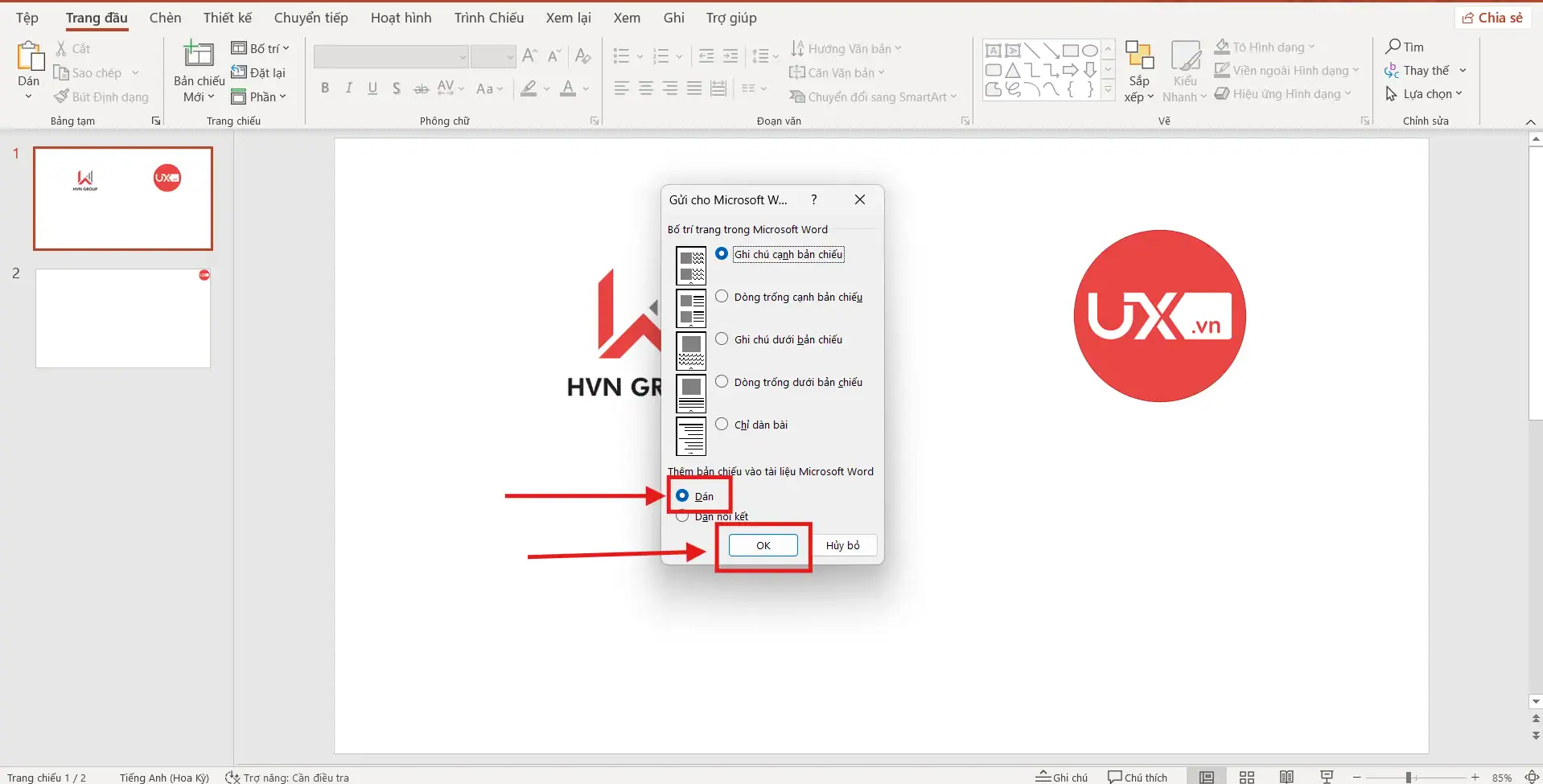Open the Chèn ribbon tab
Screen dimensions: 1543x784
pyautogui.click(x=165, y=18)
